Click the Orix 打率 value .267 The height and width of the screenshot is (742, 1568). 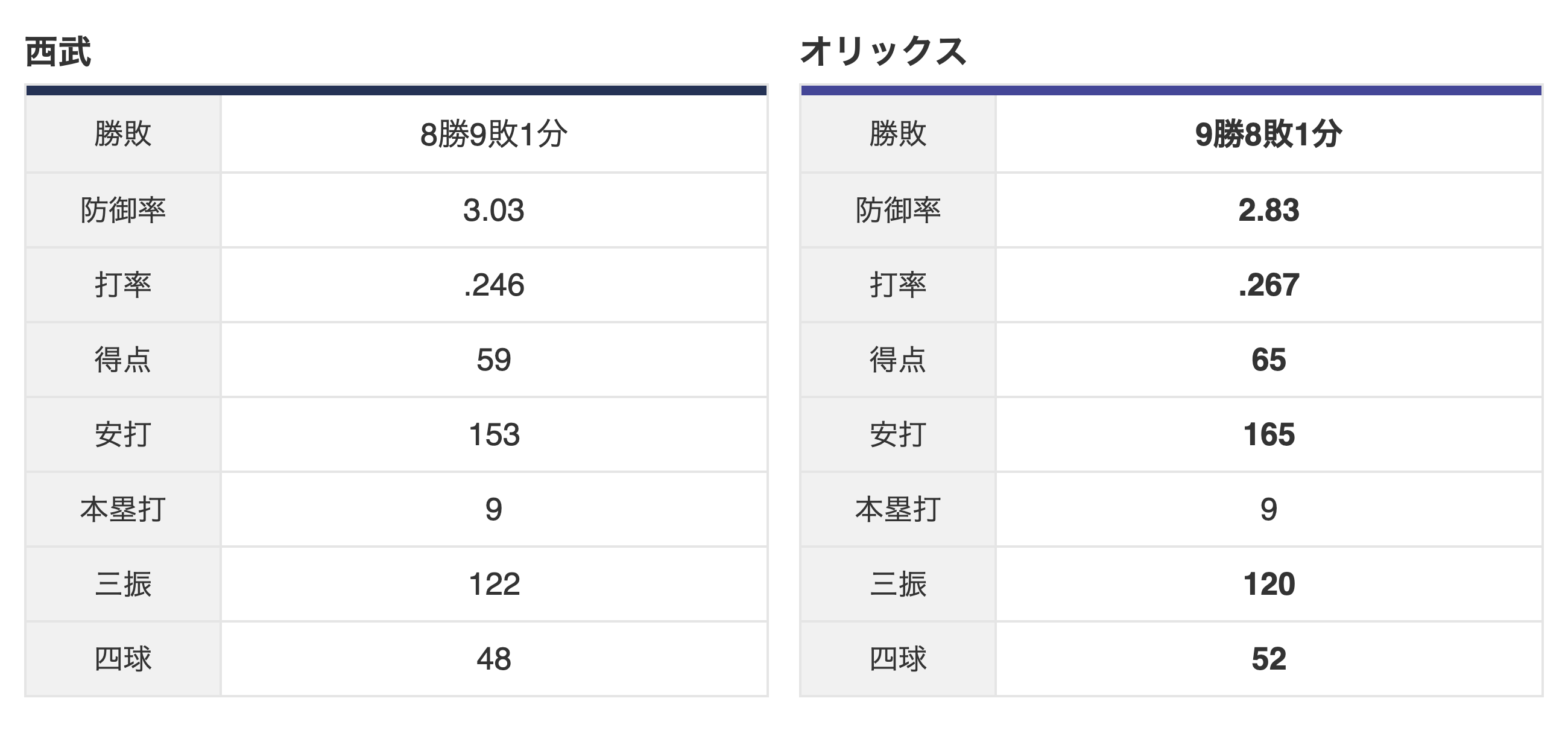pyautogui.click(x=1268, y=285)
